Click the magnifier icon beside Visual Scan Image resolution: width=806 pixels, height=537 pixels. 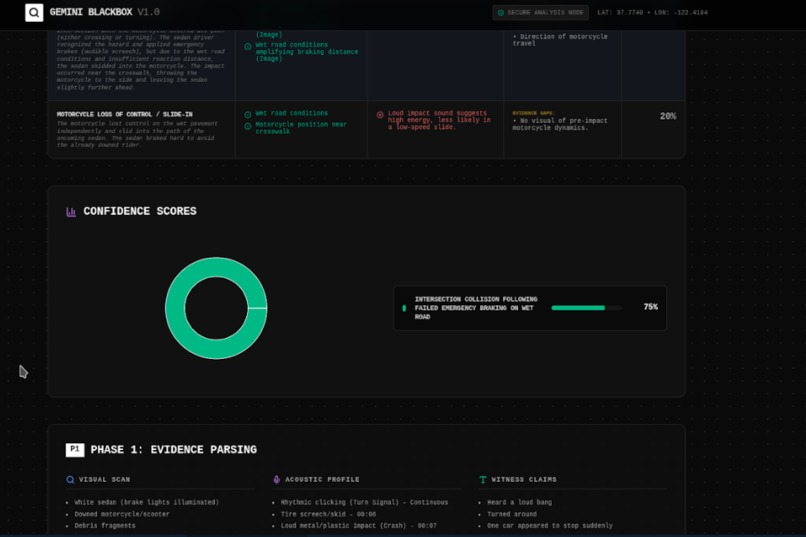coord(70,479)
